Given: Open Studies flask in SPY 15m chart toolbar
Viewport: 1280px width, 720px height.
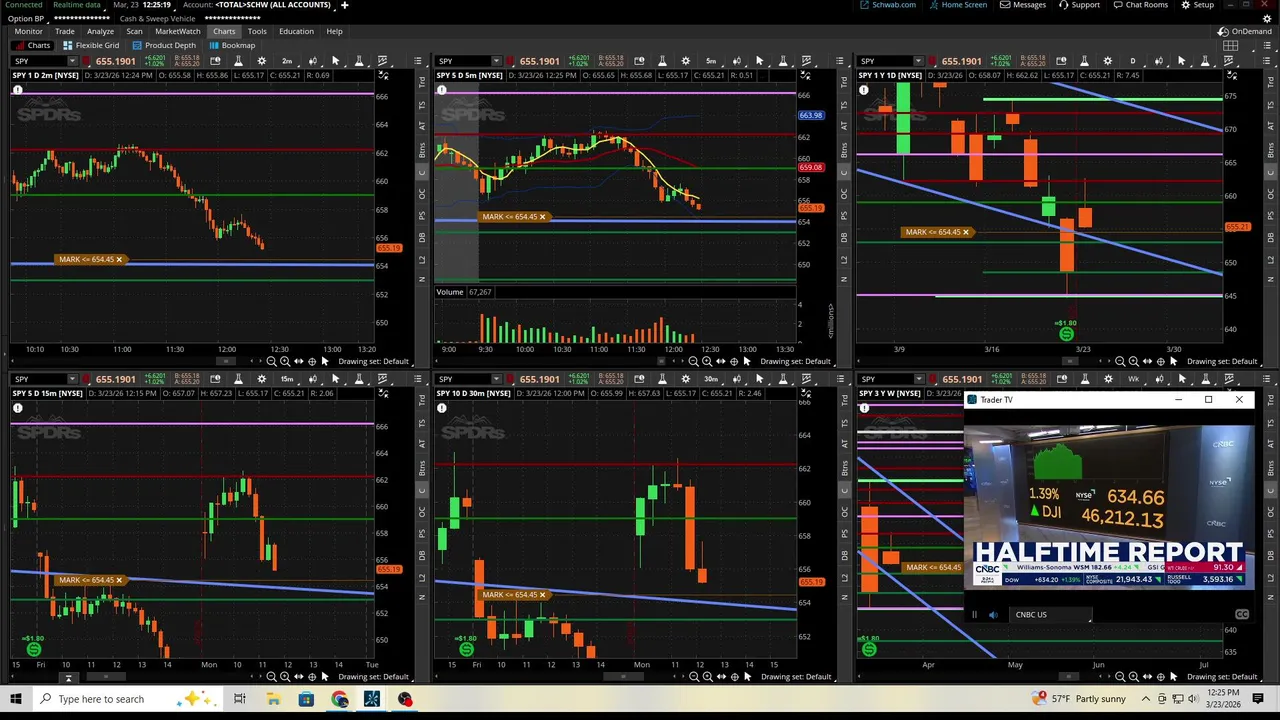Looking at the screenshot, I should pos(238,379).
